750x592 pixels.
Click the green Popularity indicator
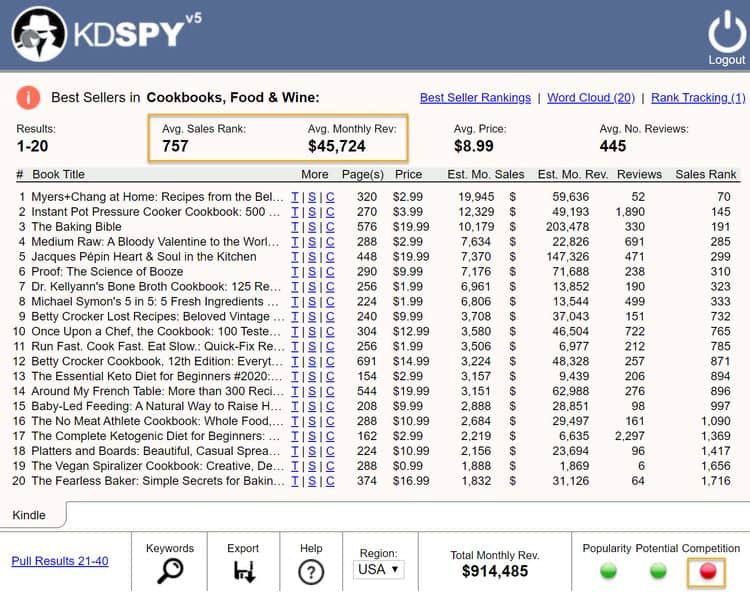click(608, 571)
